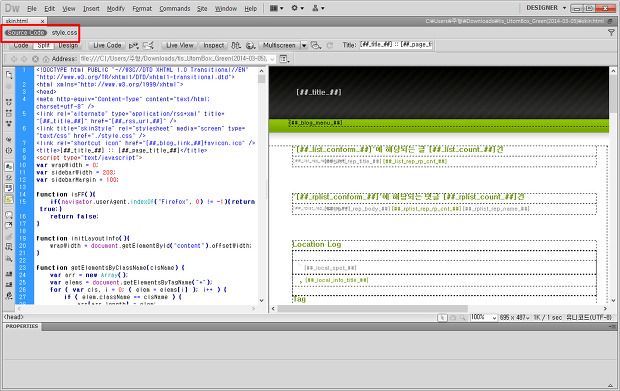Open the Site dropdown icon in menu bar
This screenshot has width=620, height=391.
(318, 8)
